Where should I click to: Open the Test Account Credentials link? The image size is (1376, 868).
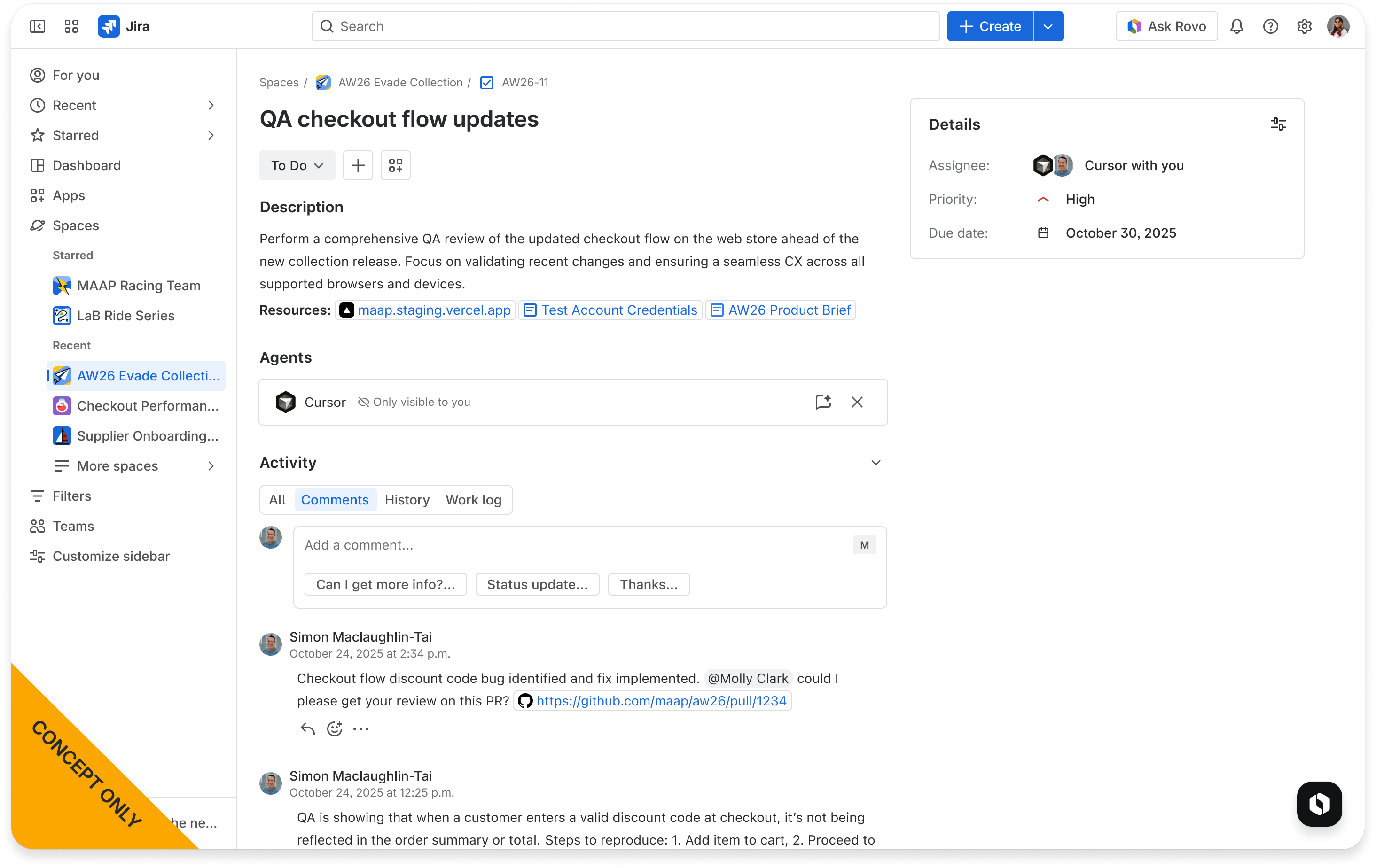point(610,310)
